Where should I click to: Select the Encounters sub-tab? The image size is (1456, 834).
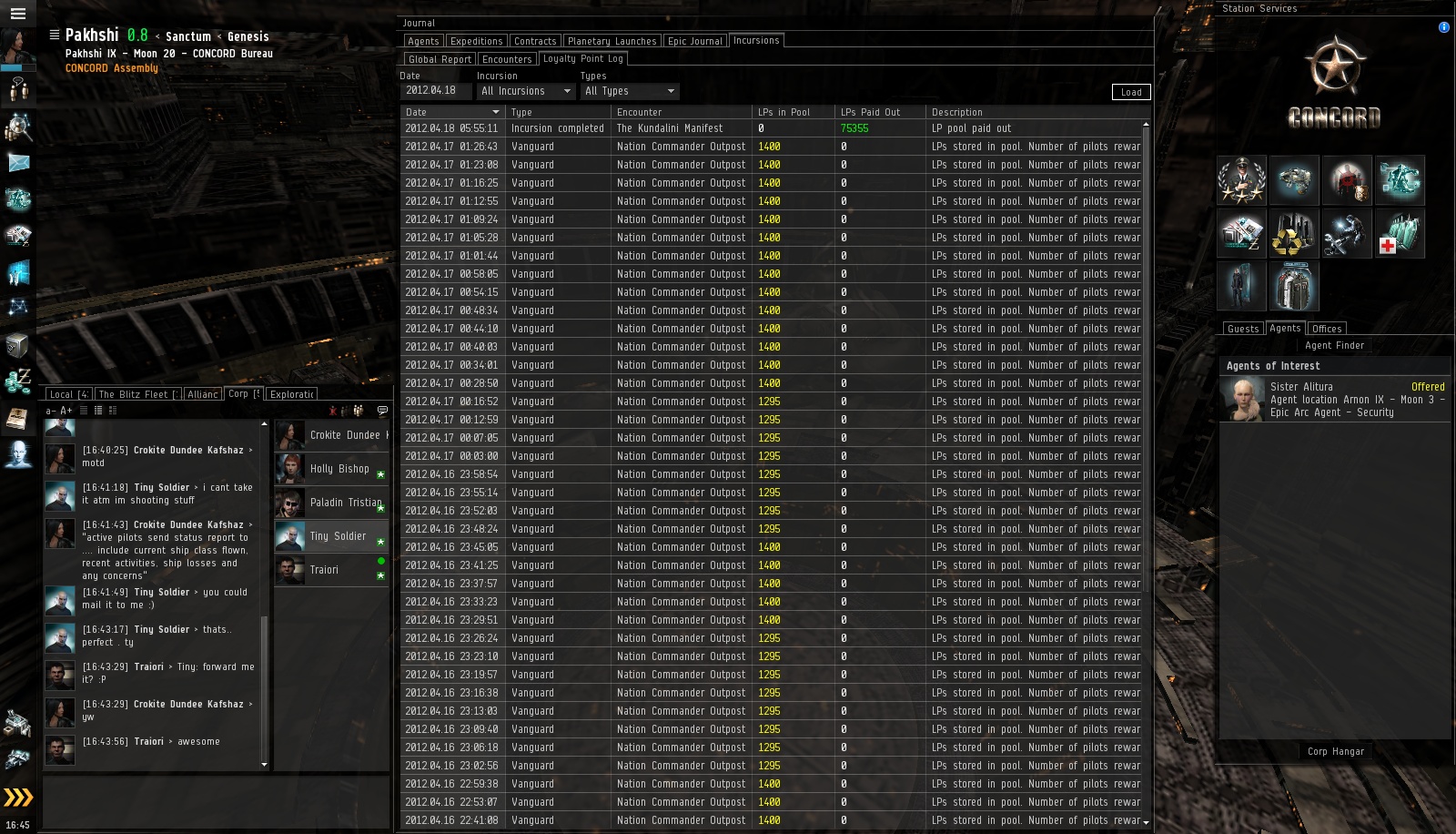[x=507, y=59]
